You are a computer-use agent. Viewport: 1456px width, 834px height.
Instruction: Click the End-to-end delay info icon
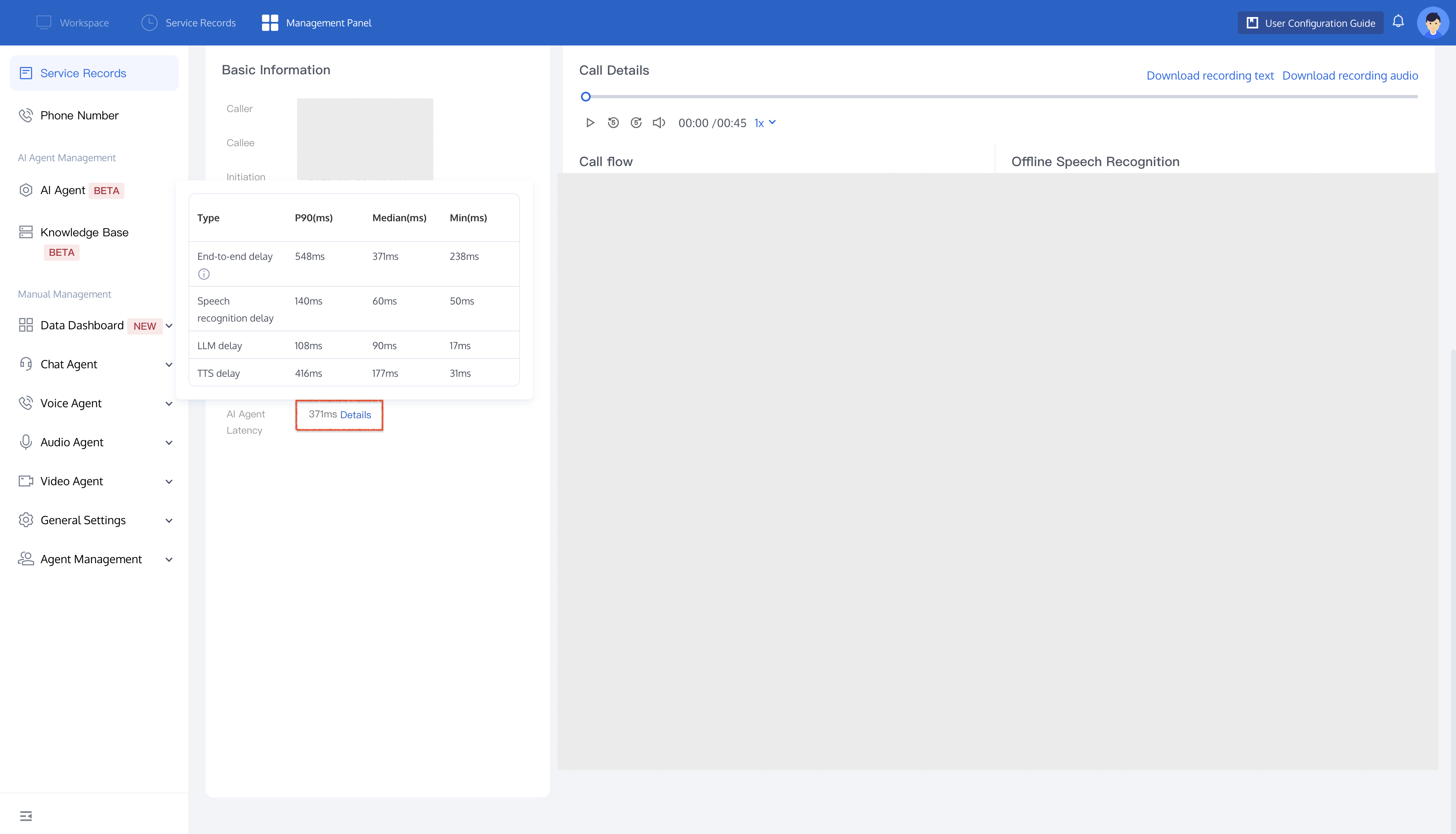[204, 274]
